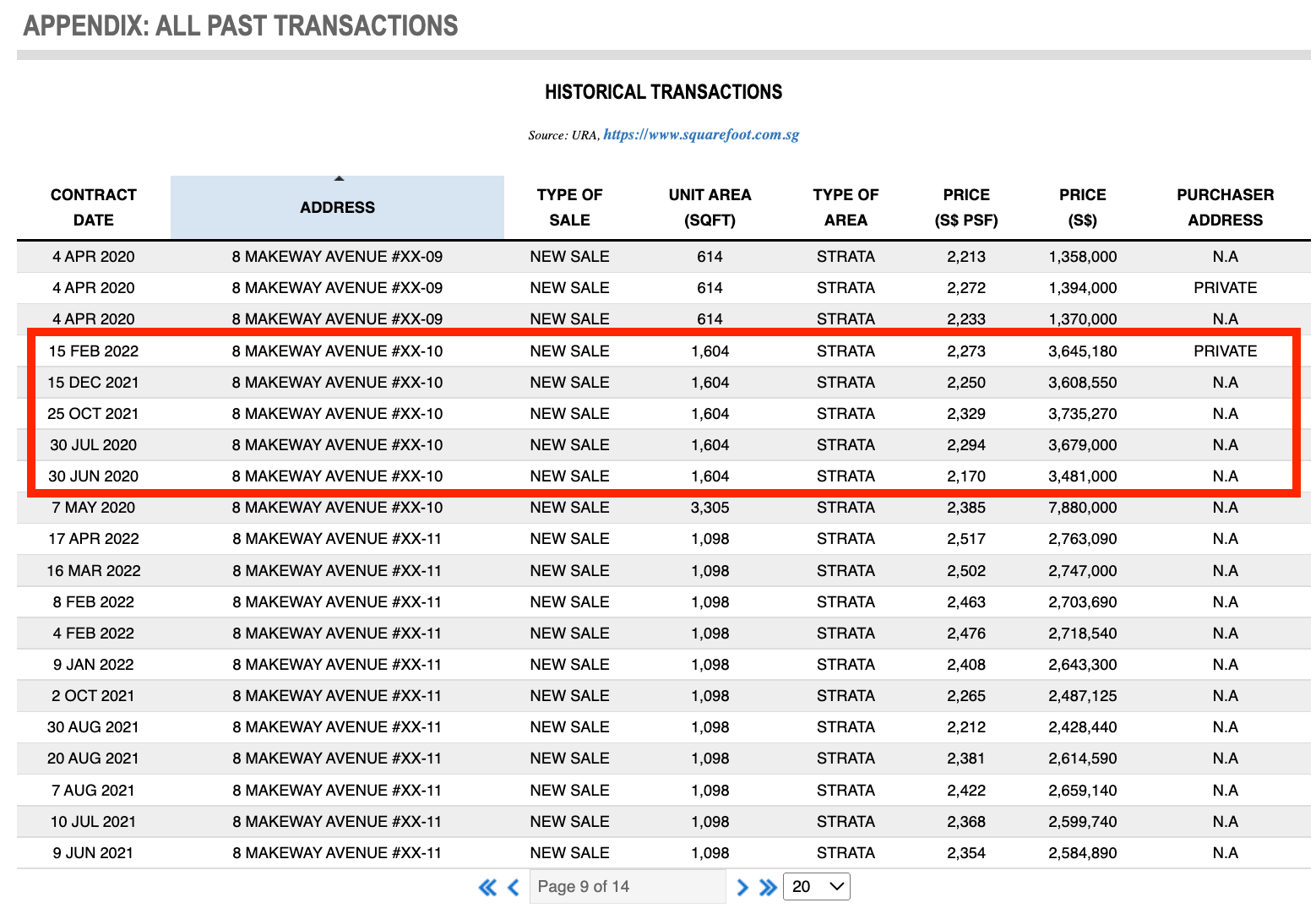1316x919 pixels.
Task: Click the price 3,735,270 cell
Action: (1083, 414)
